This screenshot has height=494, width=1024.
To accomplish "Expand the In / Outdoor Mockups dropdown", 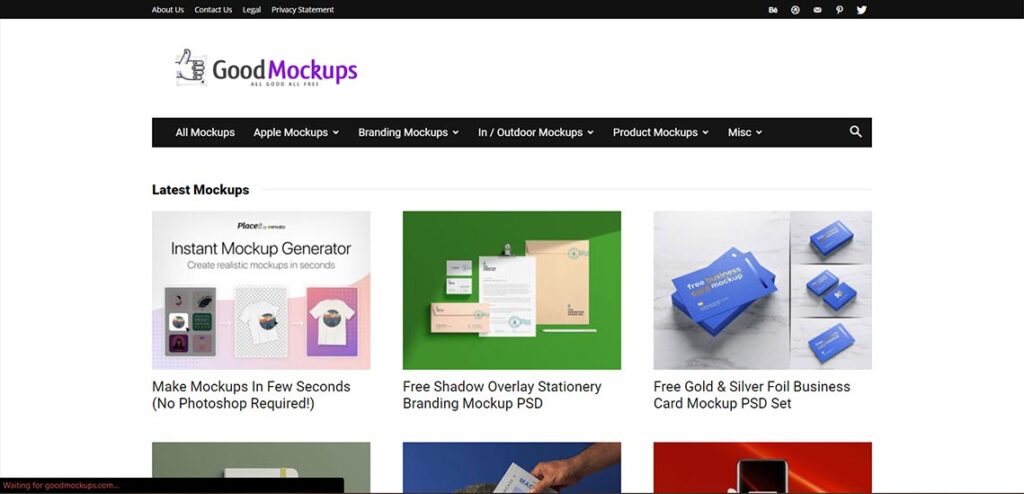I will pyautogui.click(x=536, y=132).
